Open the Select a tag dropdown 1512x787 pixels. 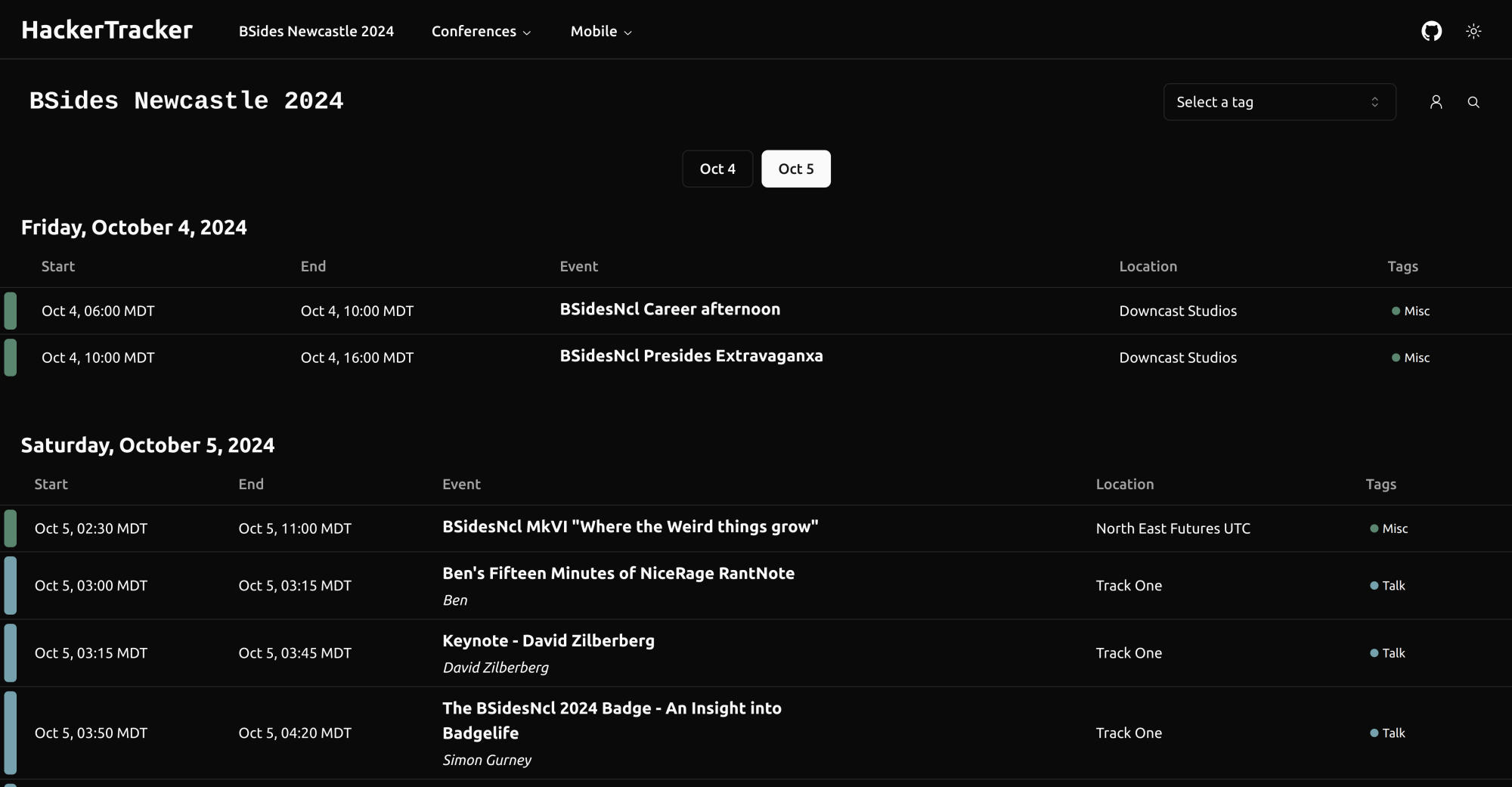point(1279,102)
